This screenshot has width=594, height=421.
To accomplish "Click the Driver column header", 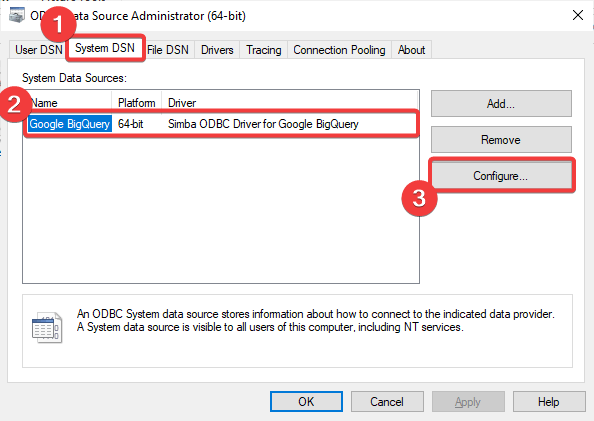I will [x=290, y=103].
